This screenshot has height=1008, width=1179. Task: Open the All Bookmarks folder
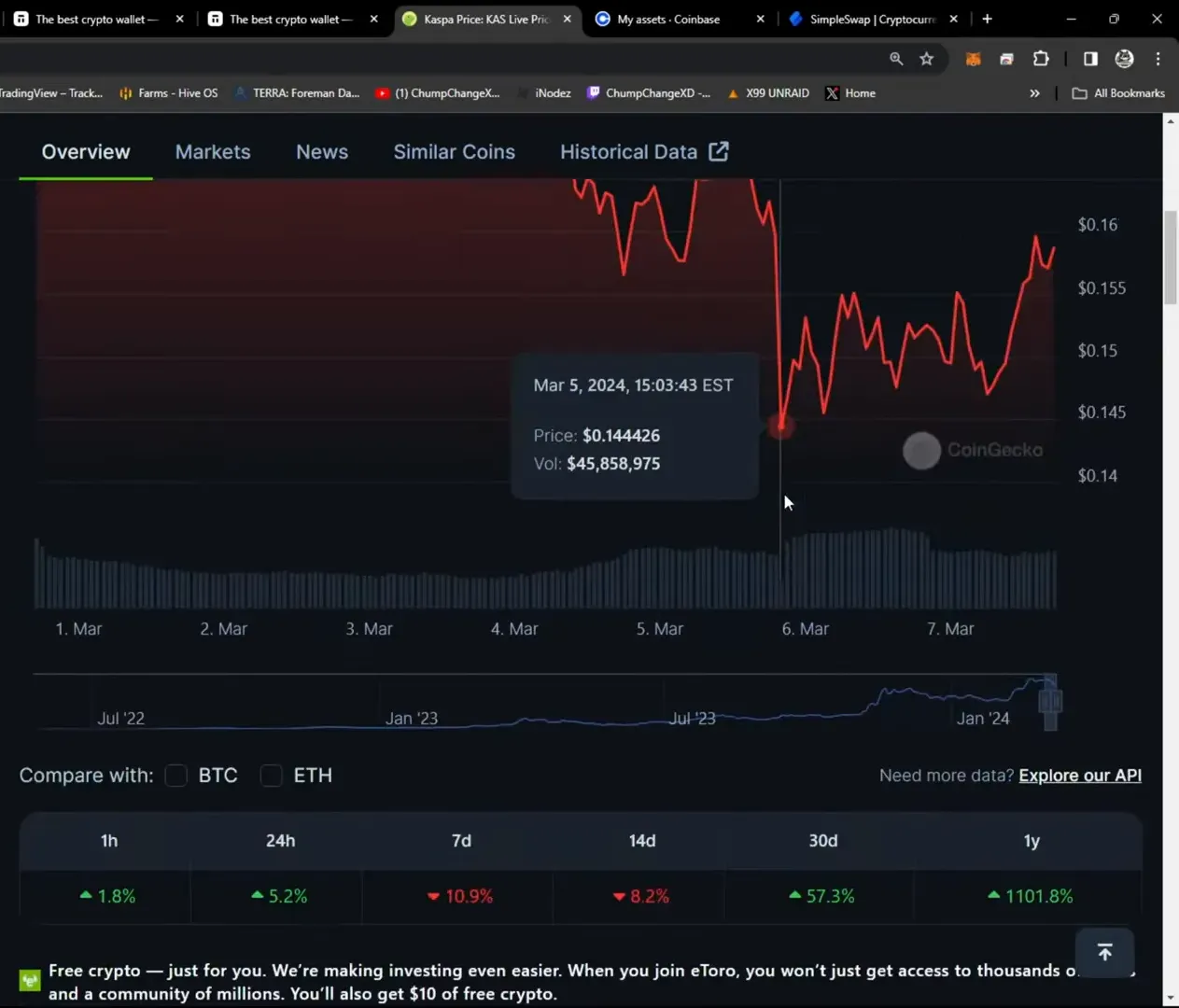coord(1118,93)
